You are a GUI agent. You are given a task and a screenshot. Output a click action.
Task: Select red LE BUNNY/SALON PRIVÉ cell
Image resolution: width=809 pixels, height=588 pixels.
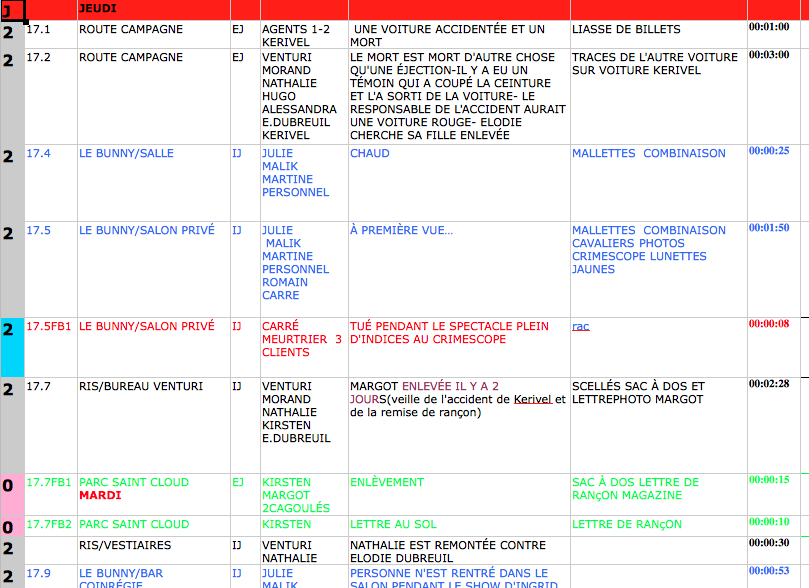pyautogui.click(x=154, y=347)
